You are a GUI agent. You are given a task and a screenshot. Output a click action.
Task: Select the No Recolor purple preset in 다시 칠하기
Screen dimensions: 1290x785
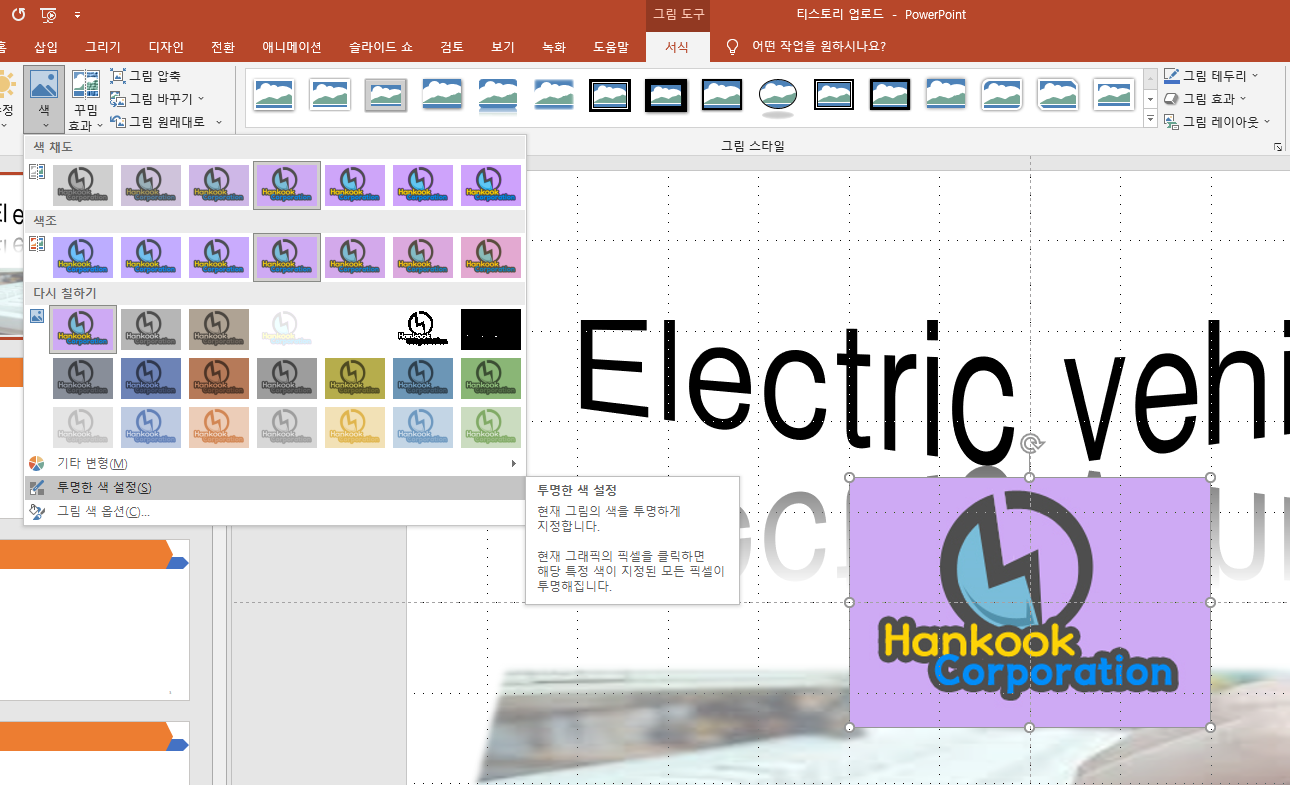(x=83, y=329)
